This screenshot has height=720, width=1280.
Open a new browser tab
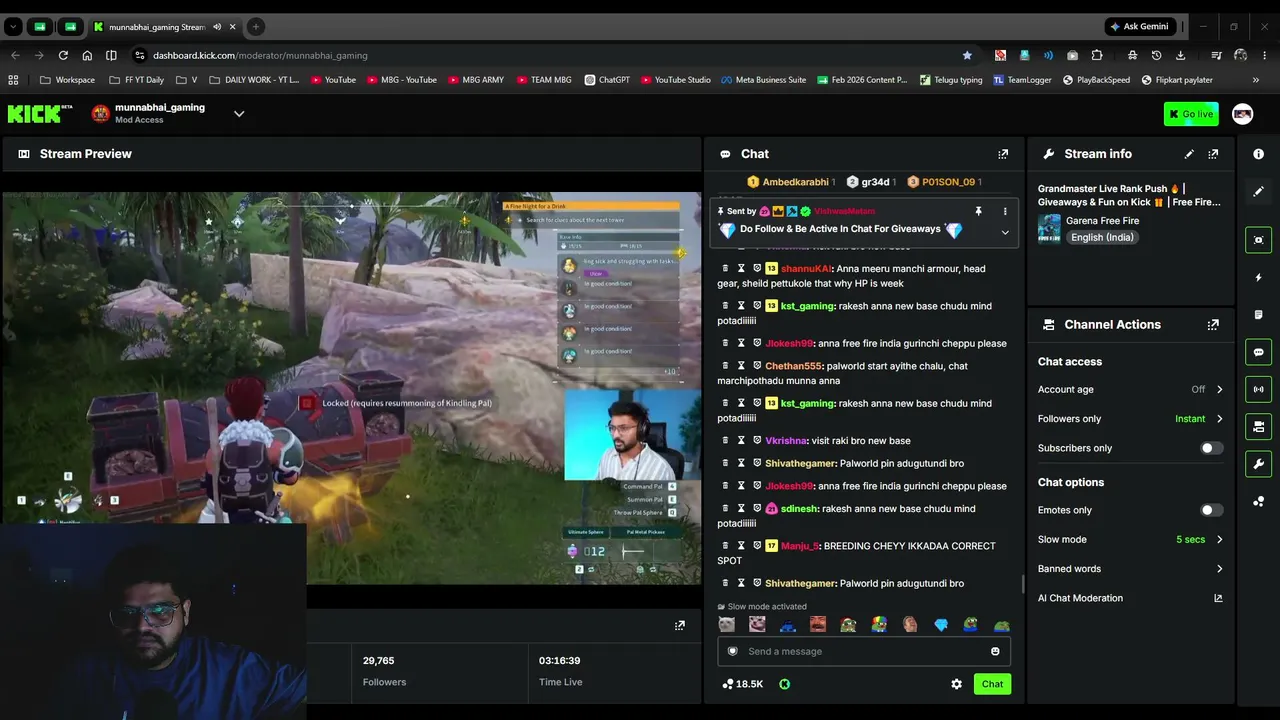tap(255, 27)
